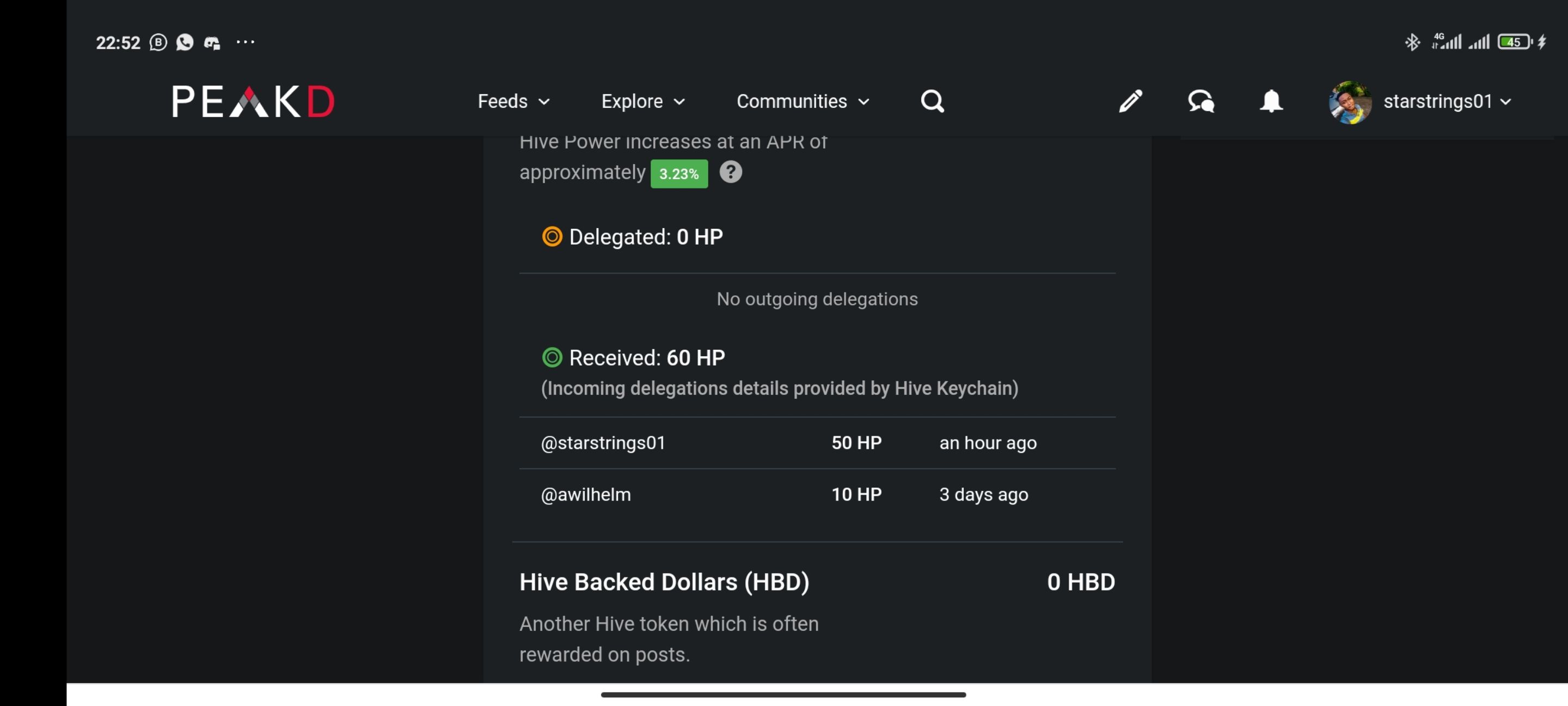Click the Hive Keychain delegations details note
This screenshot has width=1568, height=706.
[x=779, y=388]
